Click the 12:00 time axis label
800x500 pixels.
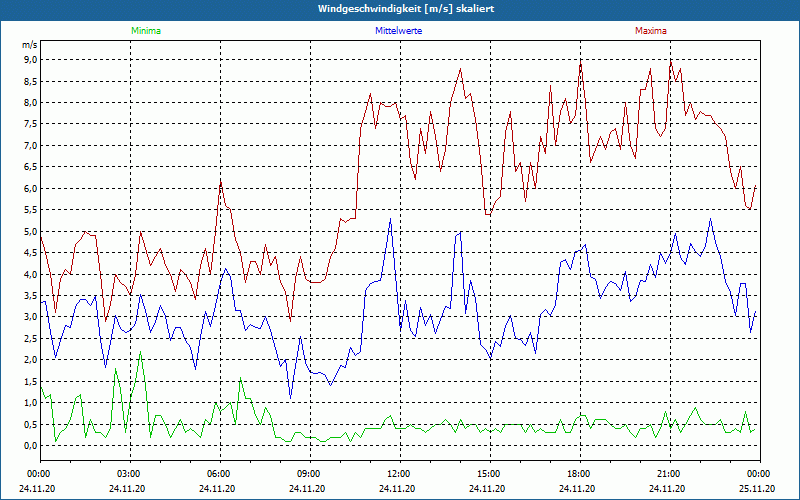pyautogui.click(x=397, y=474)
